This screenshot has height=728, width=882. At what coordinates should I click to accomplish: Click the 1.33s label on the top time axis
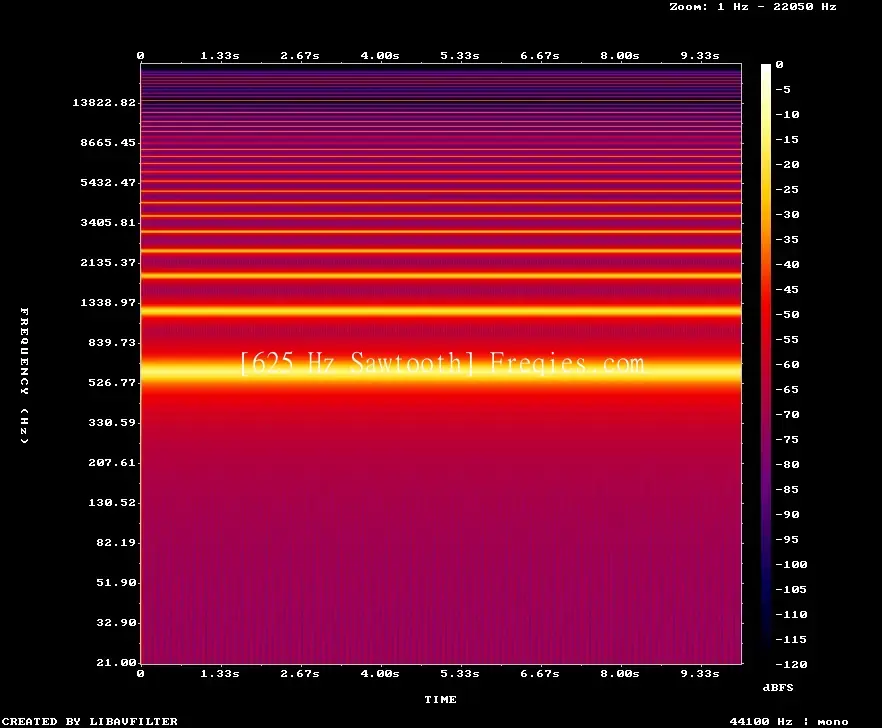pyautogui.click(x=220, y=56)
